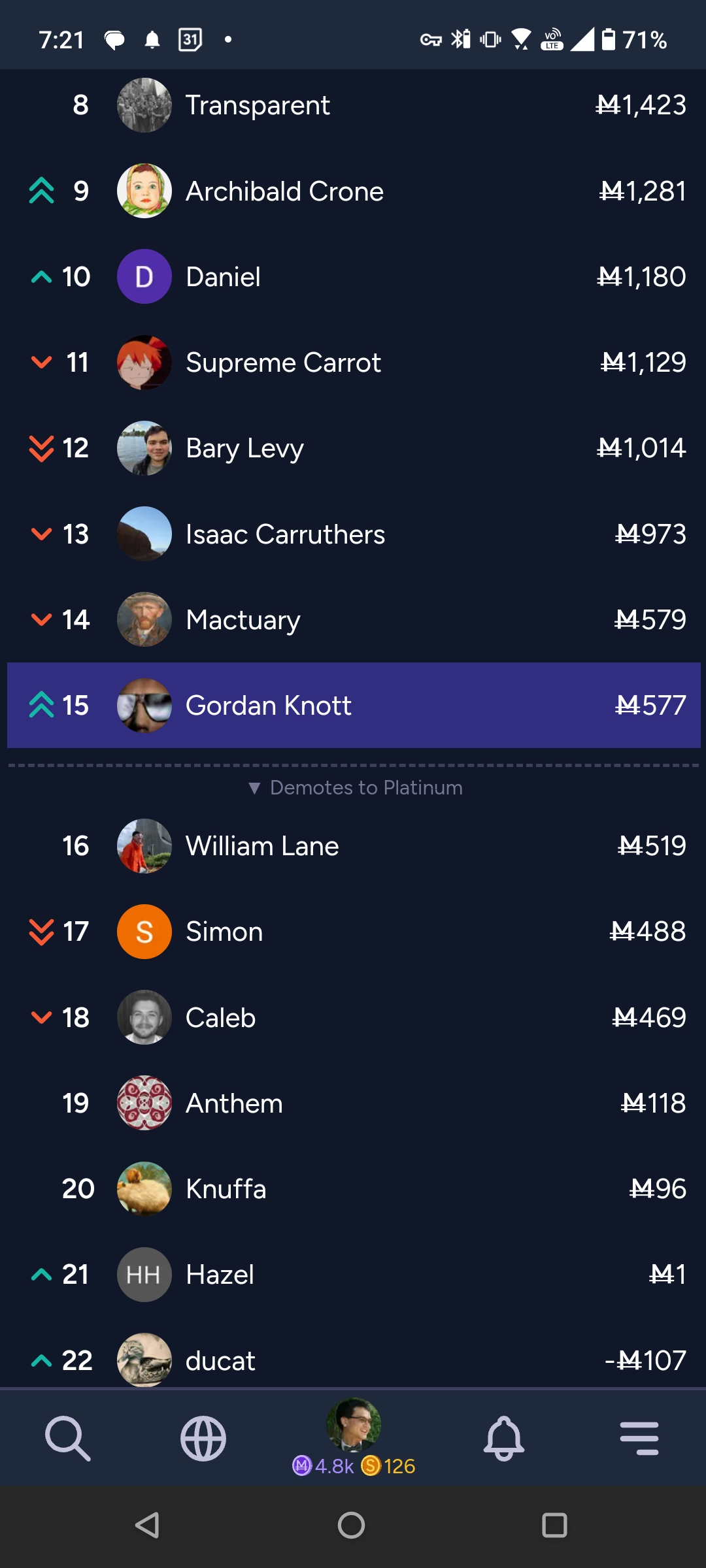Tap Isaac Carruthers' profile photo
706x1568 pixels.
(144, 534)
